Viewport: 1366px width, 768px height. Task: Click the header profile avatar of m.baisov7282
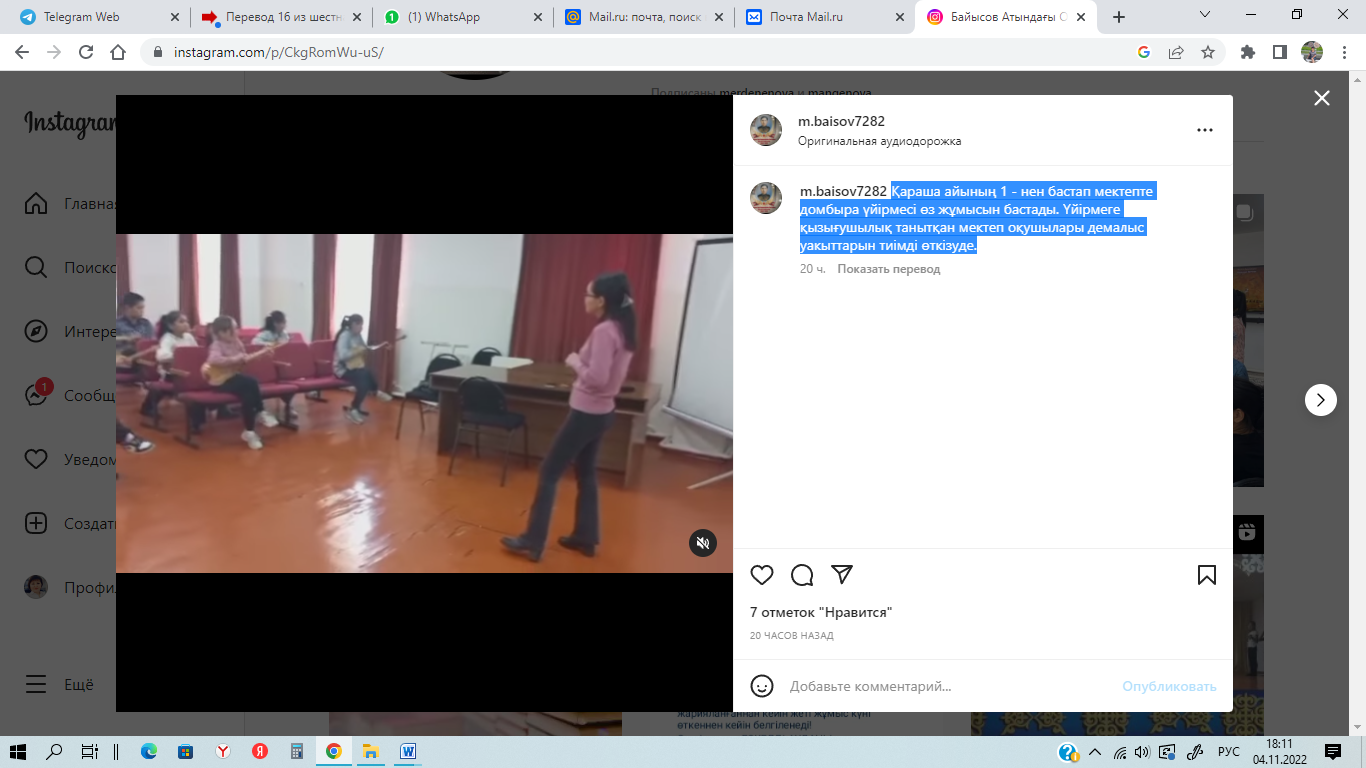pos(766,130)
